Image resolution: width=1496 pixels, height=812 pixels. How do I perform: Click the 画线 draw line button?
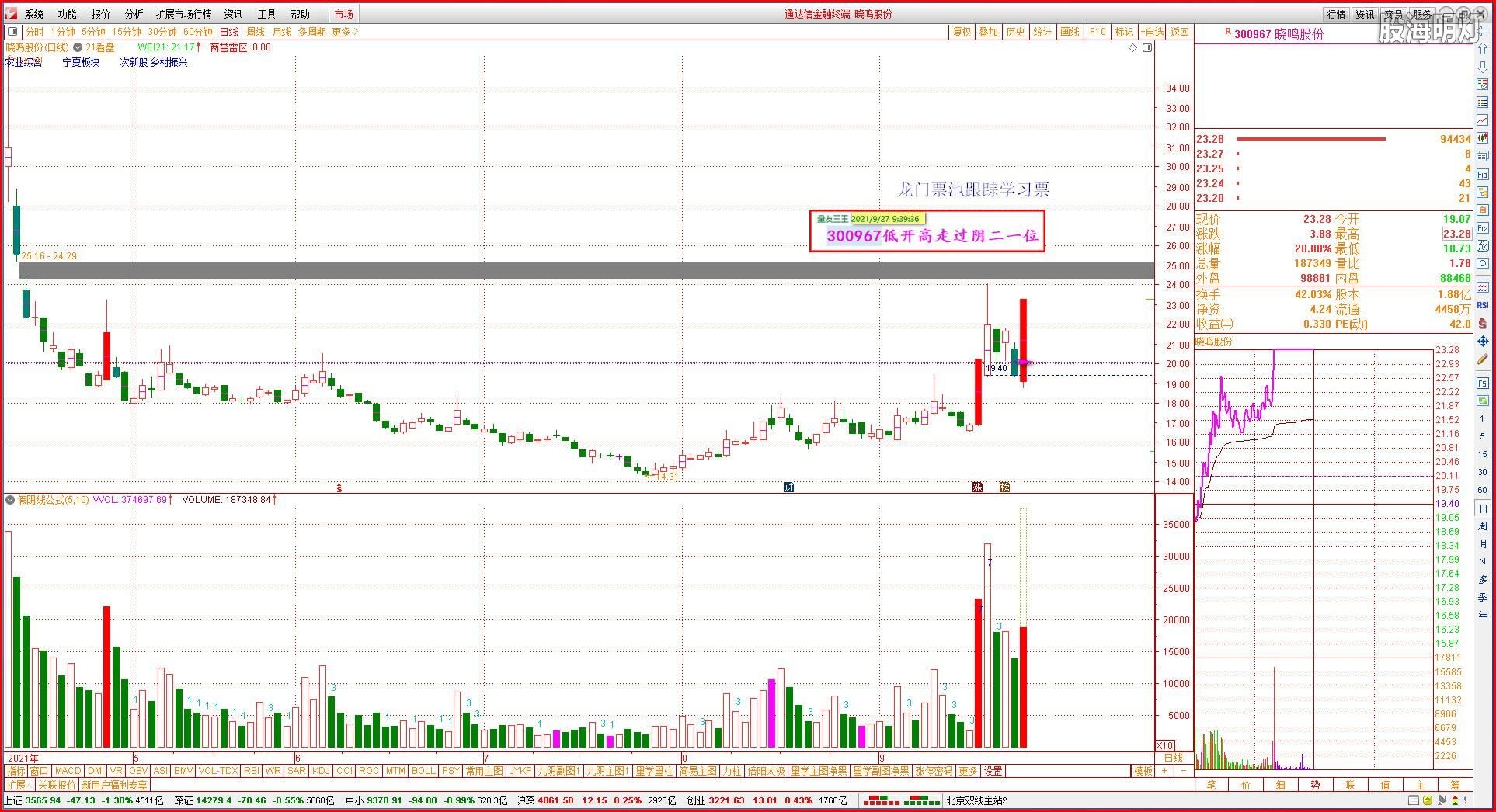point(1070,32)
